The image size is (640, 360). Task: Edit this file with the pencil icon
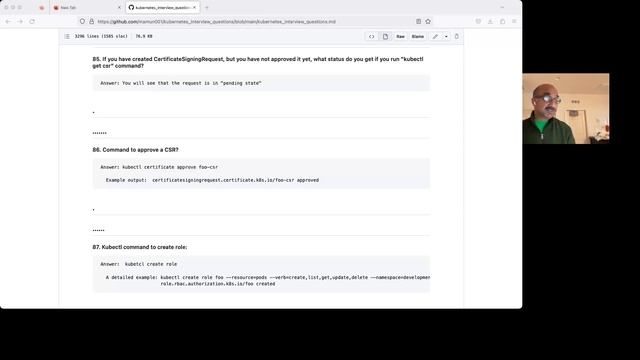(436, 36)
